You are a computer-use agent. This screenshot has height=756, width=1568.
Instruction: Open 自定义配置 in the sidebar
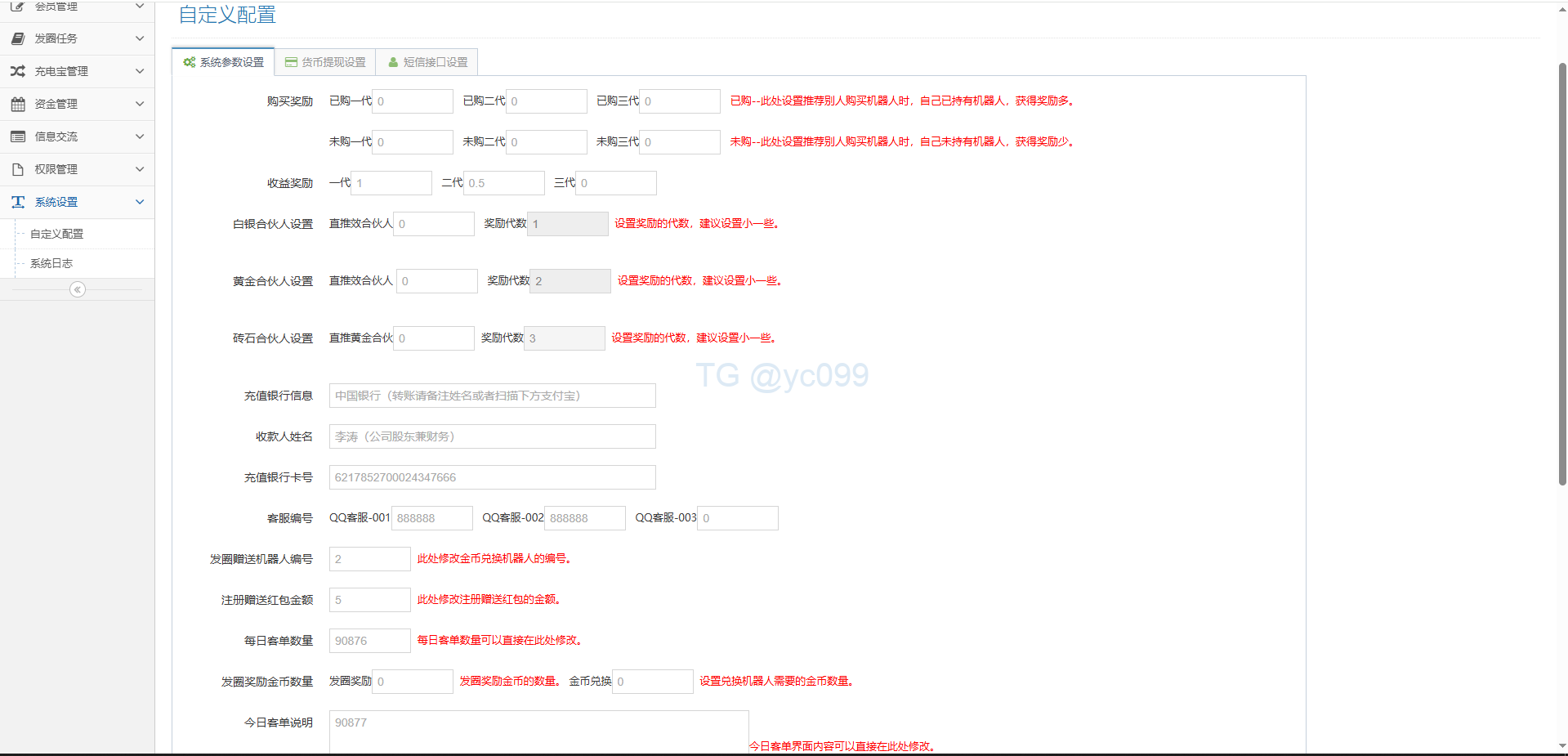click(57, 234)
